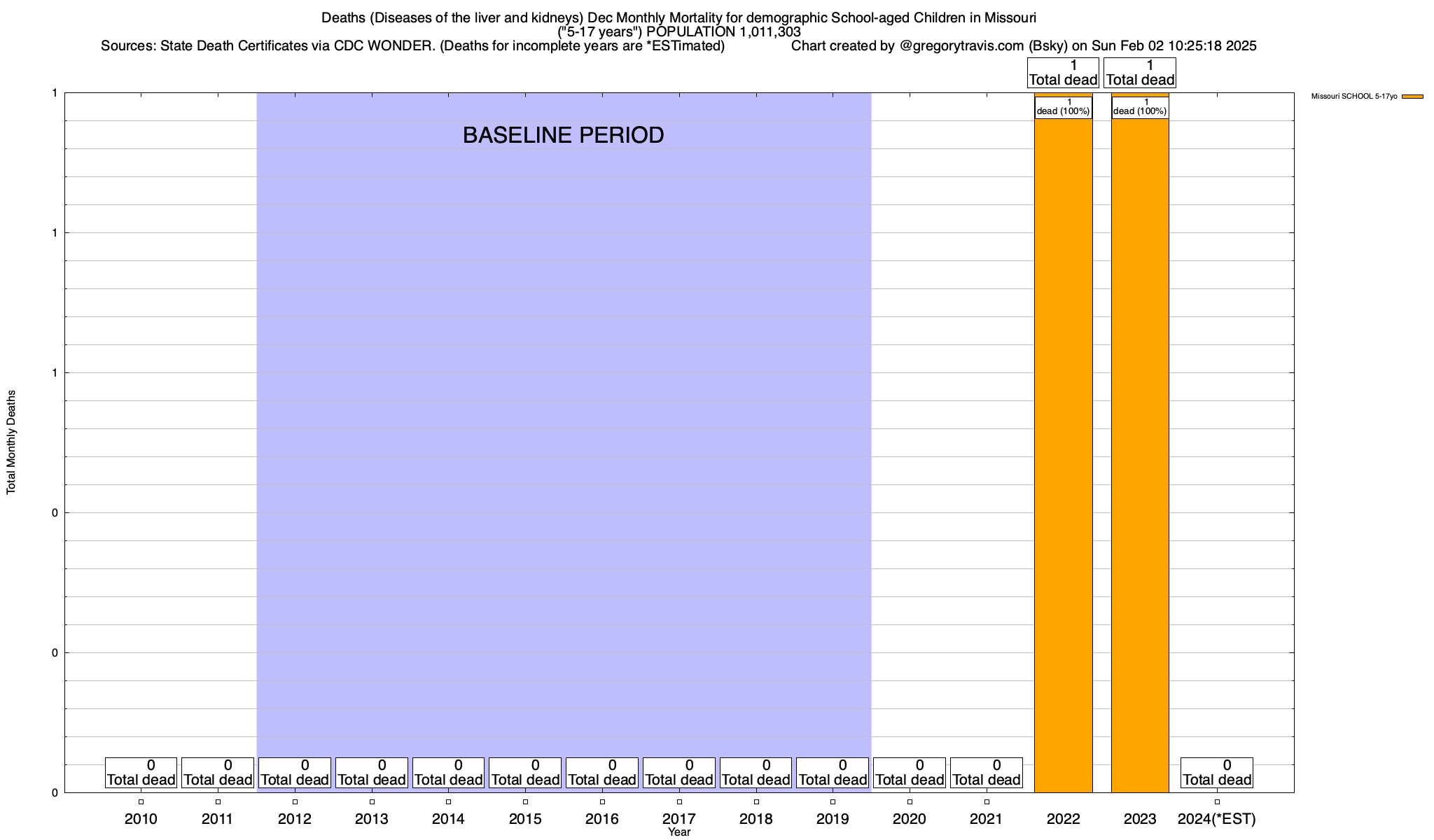The image size is (1434, 840).
Task: Click the 2017 Total dead label box
Action: 679,773
